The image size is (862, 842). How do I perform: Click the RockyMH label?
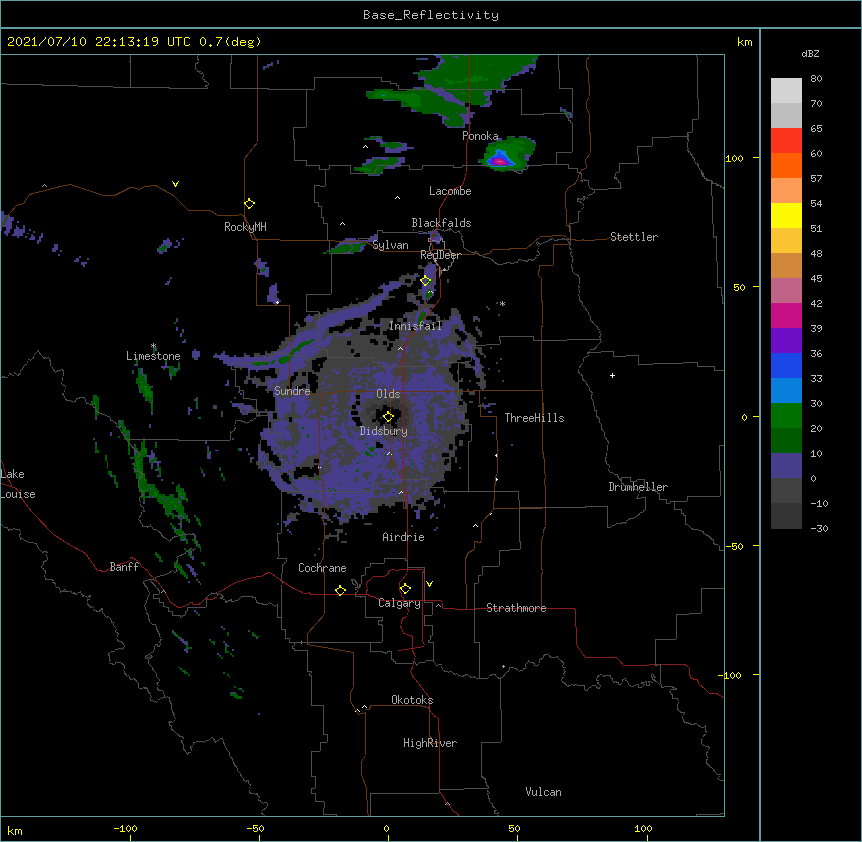pyautogui.click(x=245, y=227)
